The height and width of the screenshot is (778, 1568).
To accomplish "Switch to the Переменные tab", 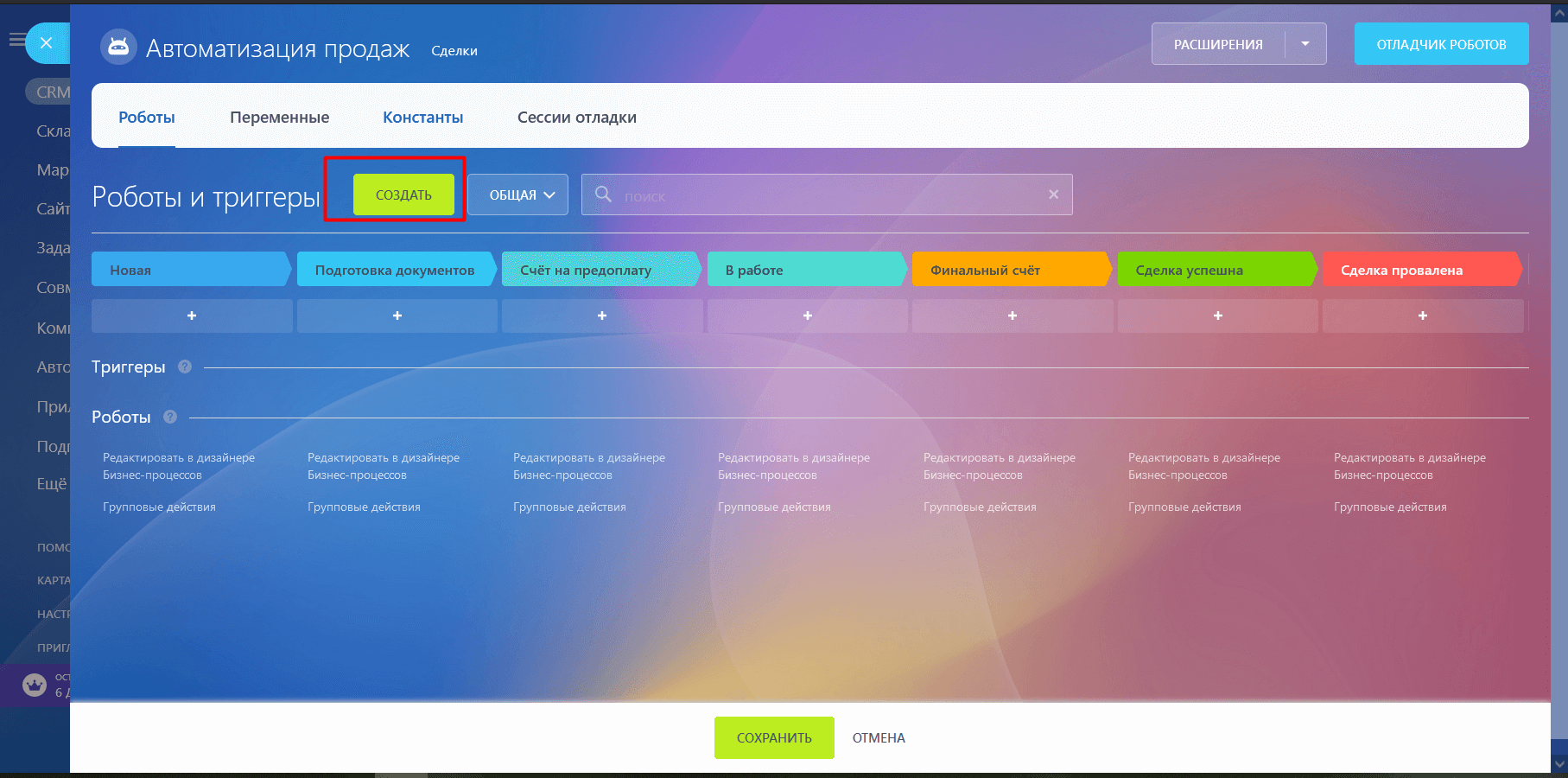I will (279, 118).
